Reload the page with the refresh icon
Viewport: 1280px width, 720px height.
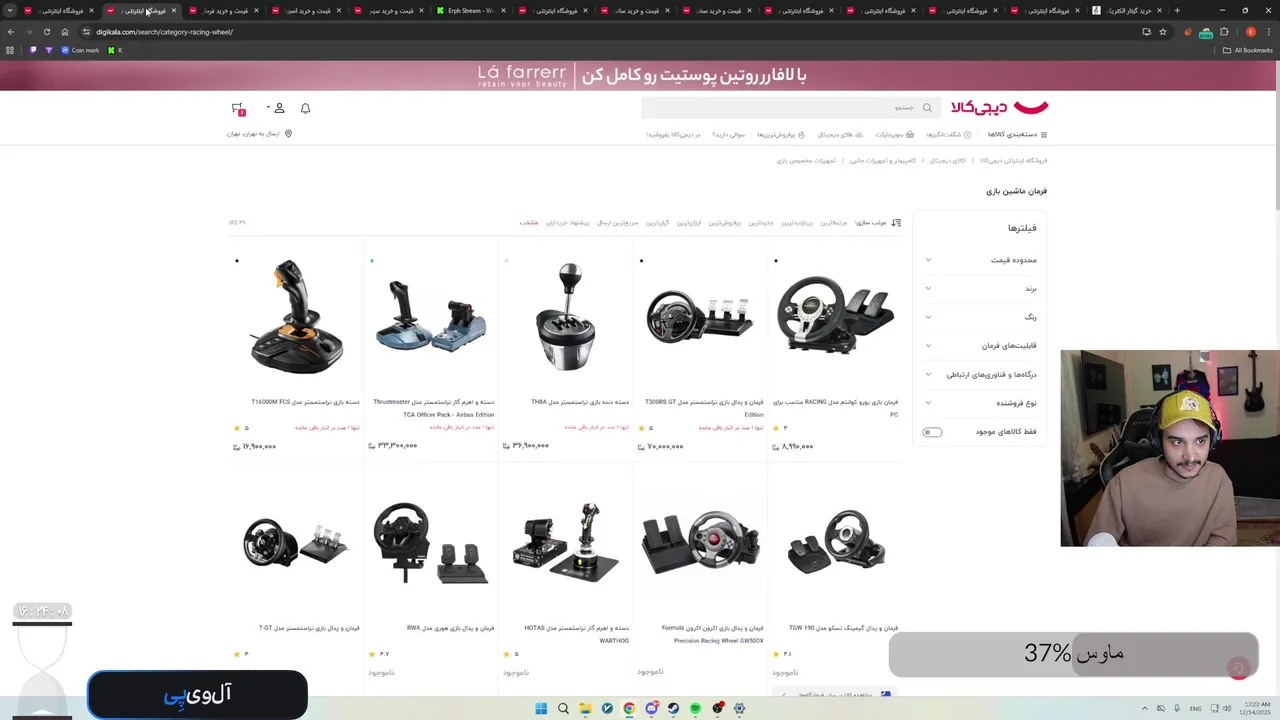point(47,31)
